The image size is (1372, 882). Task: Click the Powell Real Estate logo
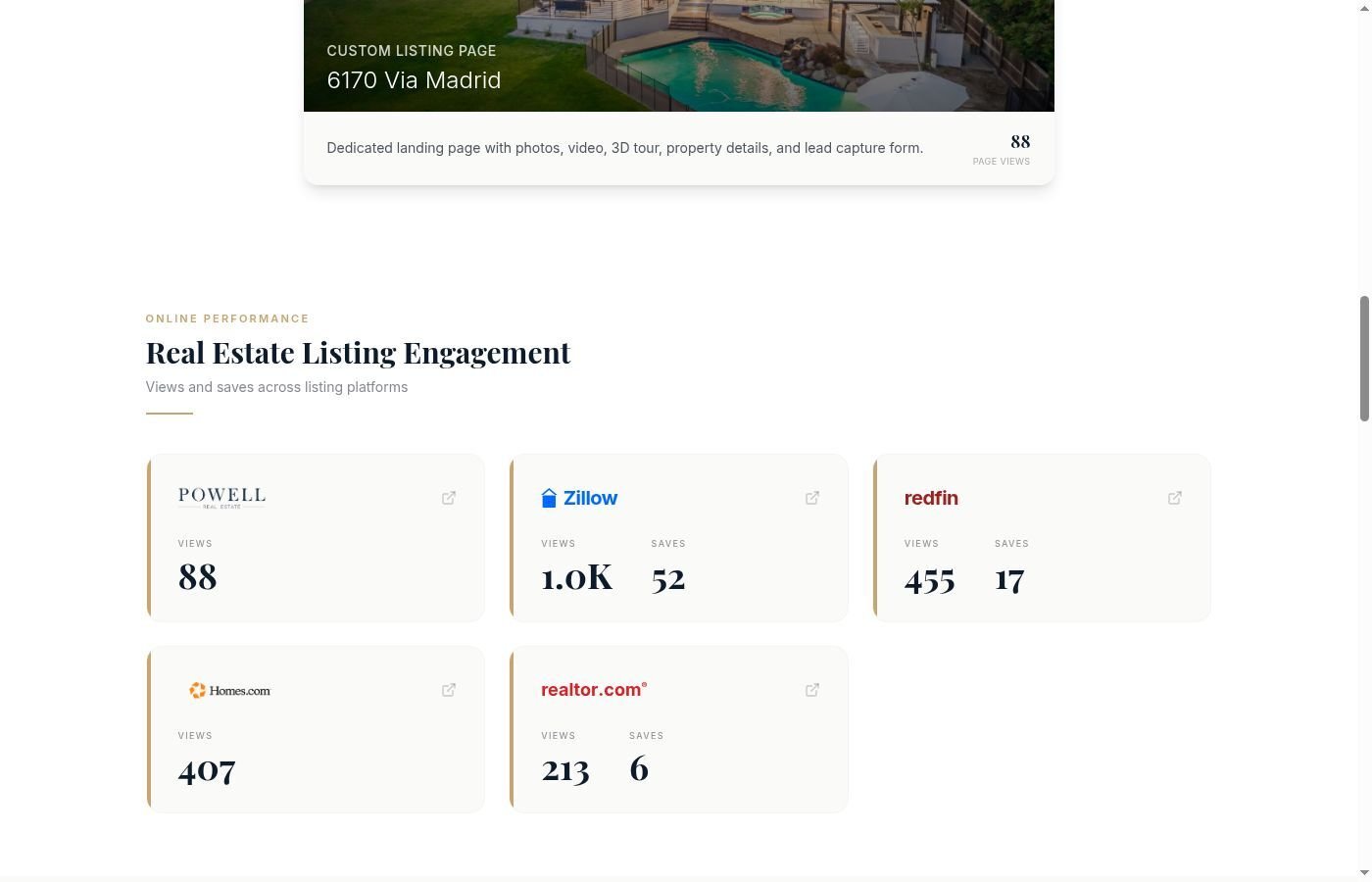pos(221,498)
